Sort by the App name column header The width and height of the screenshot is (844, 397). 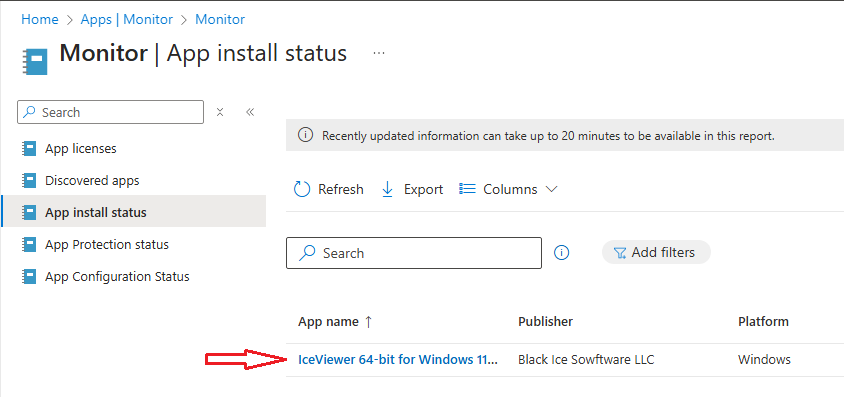[335, 322]
